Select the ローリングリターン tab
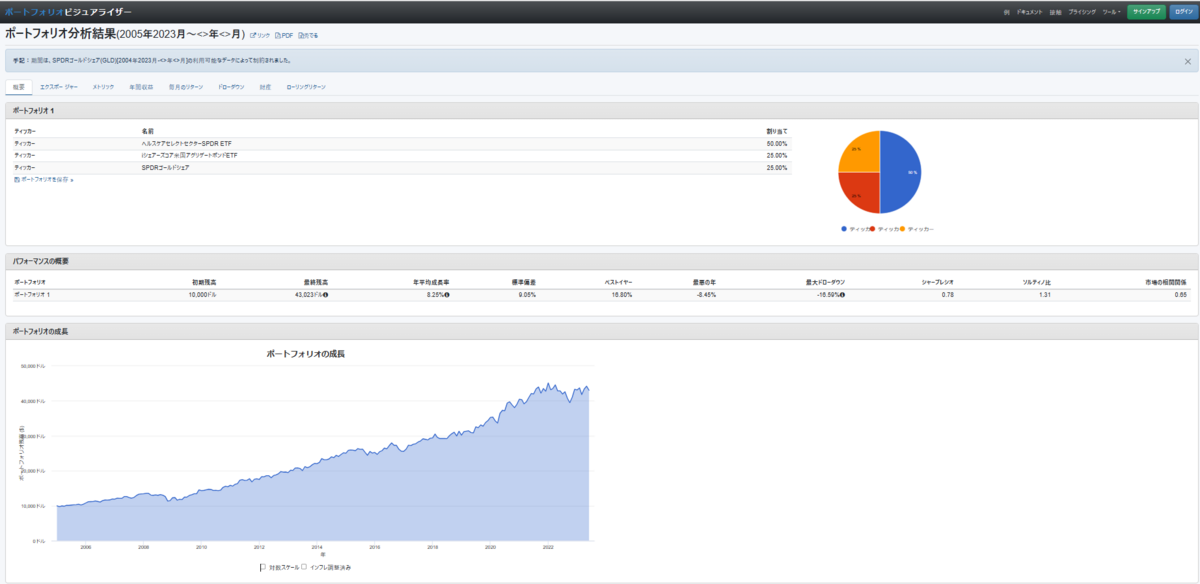 (306, 87)
